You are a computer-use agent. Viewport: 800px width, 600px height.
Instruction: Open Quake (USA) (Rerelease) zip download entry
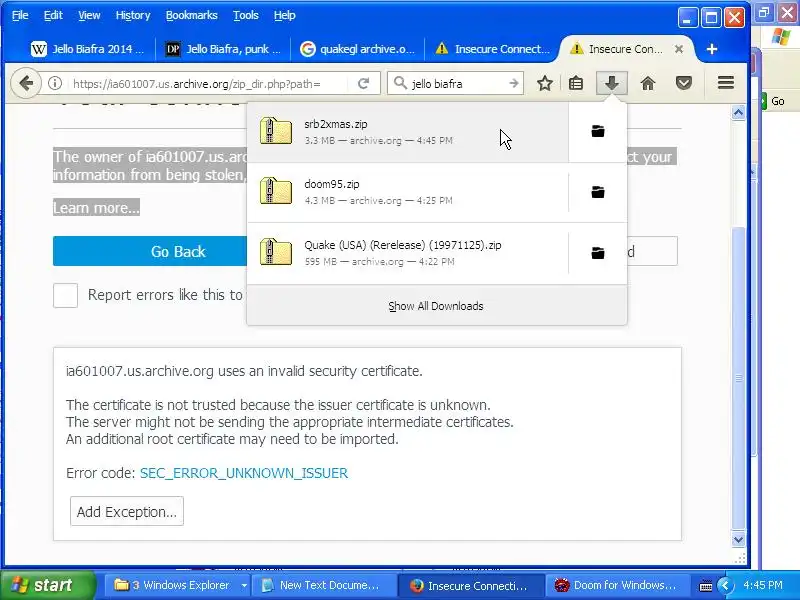pos(407,253)
